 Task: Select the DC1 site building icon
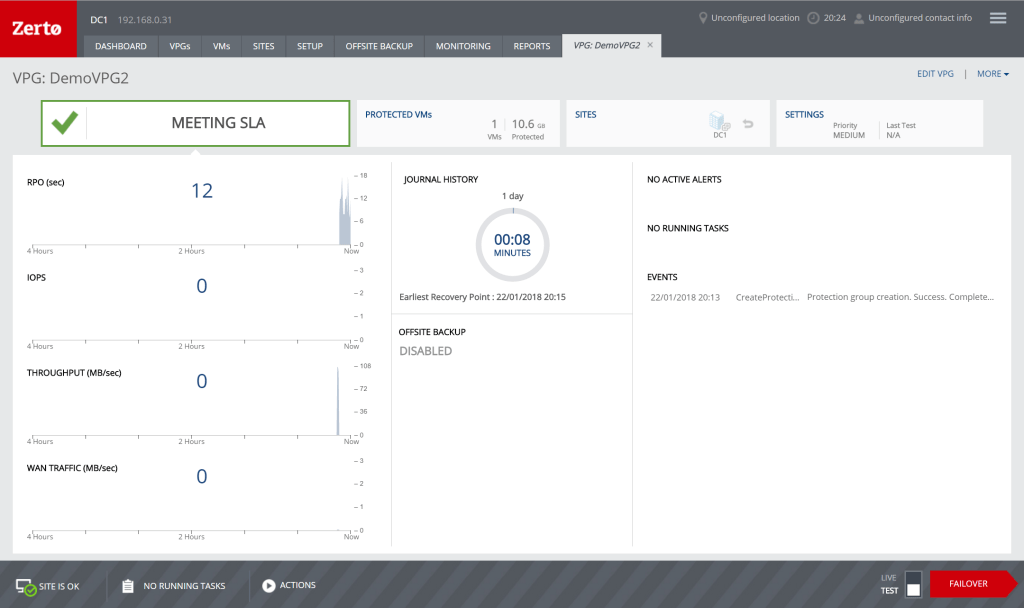(x=716, y=120)
